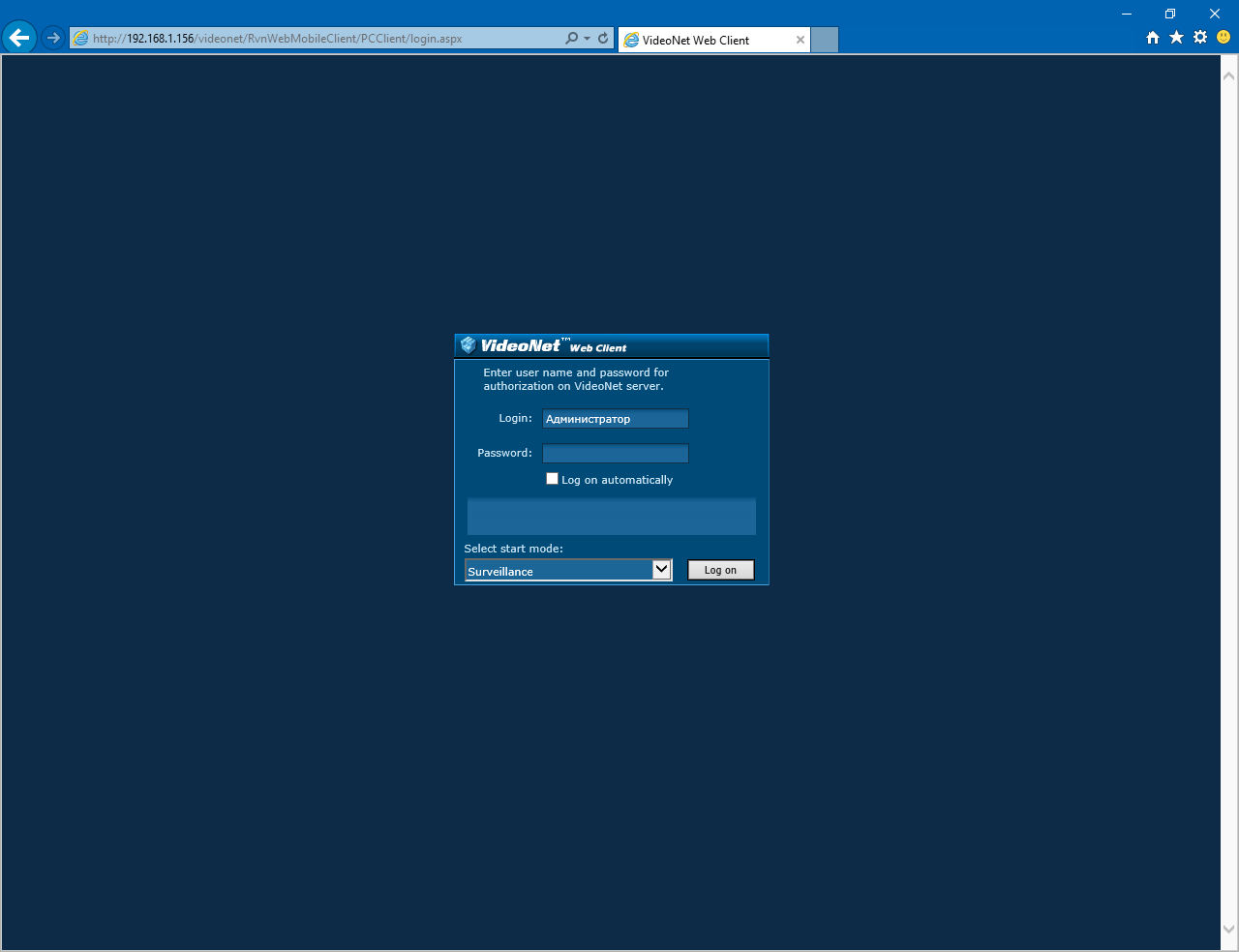Open the Tools gear icon

click(1200, 38)
